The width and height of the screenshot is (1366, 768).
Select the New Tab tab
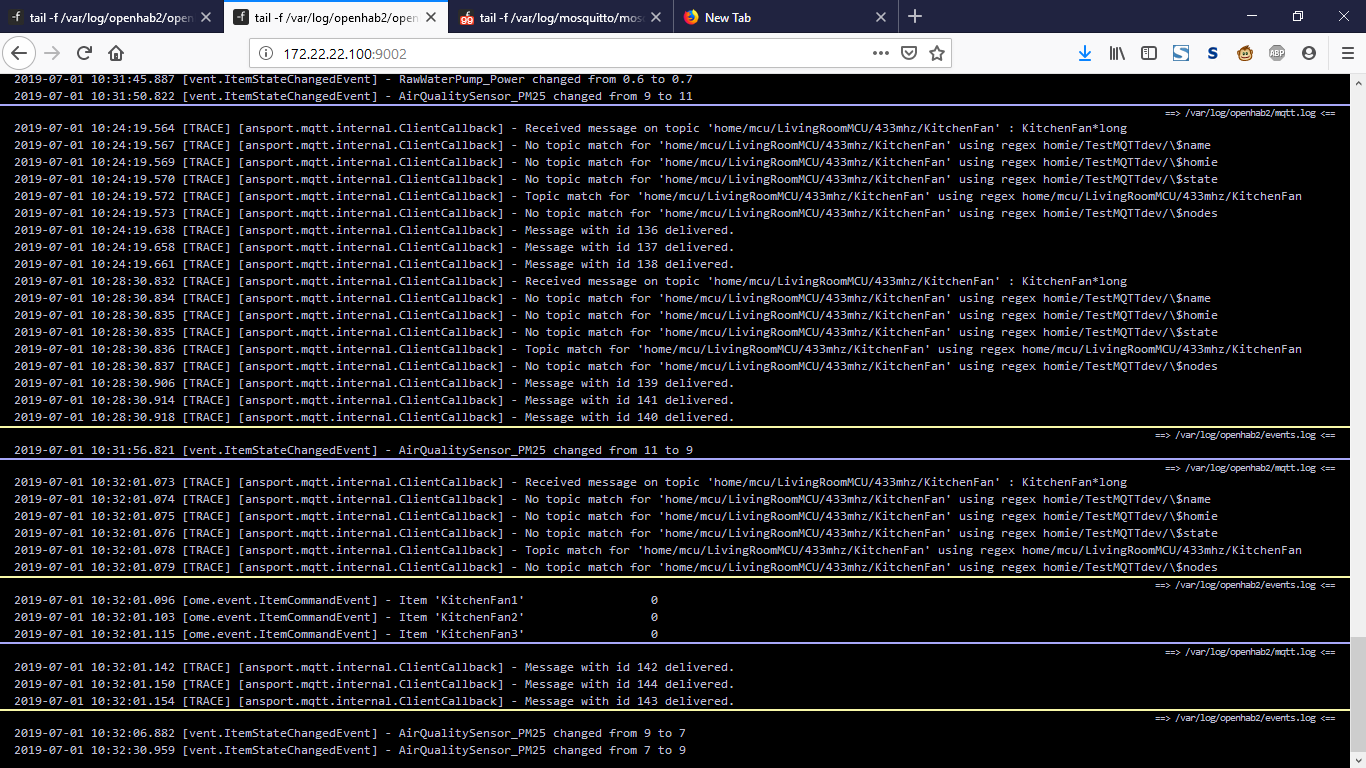tap(770, 17)
